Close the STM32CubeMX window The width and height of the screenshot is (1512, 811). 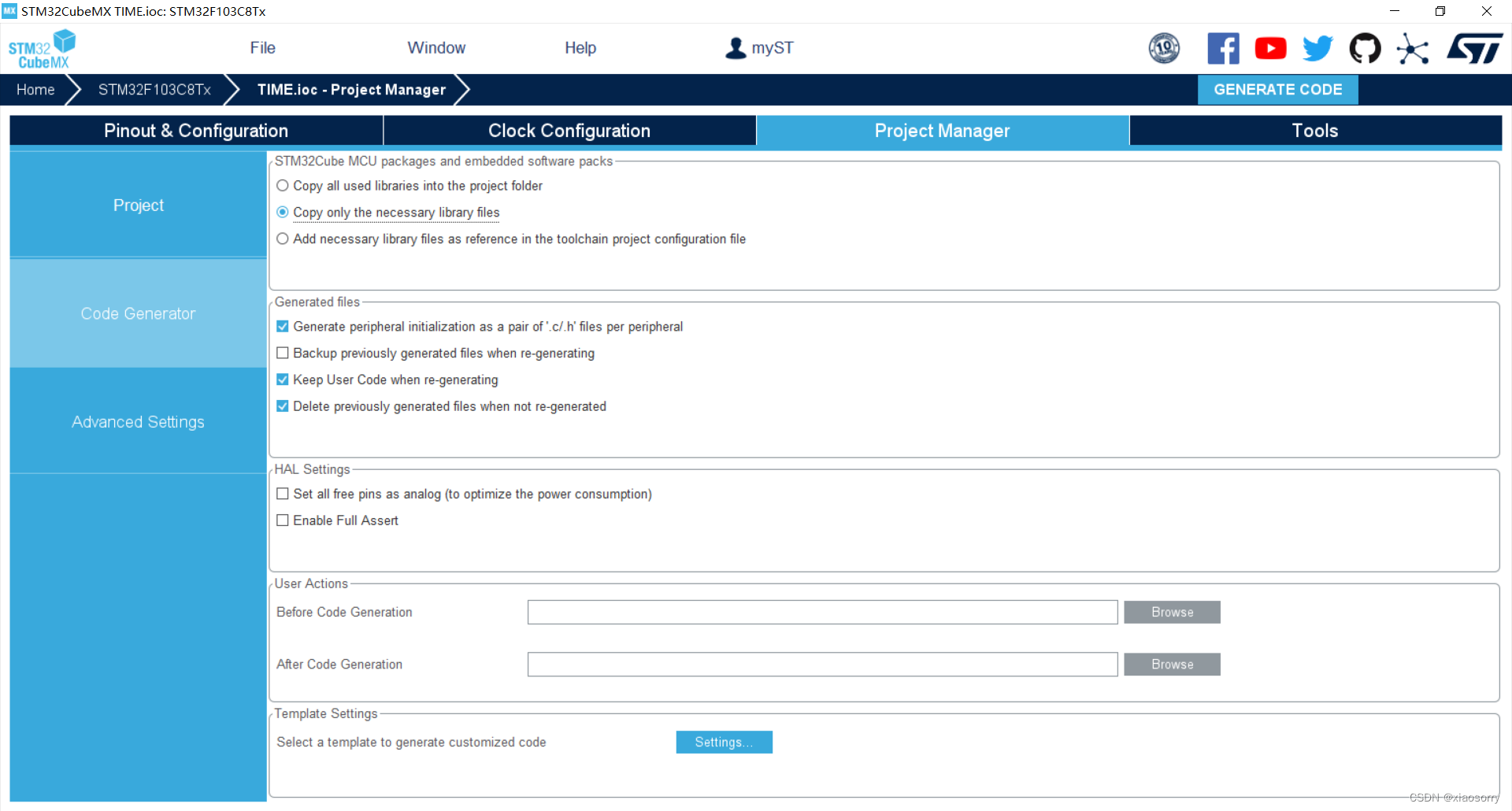[1487, 11]
